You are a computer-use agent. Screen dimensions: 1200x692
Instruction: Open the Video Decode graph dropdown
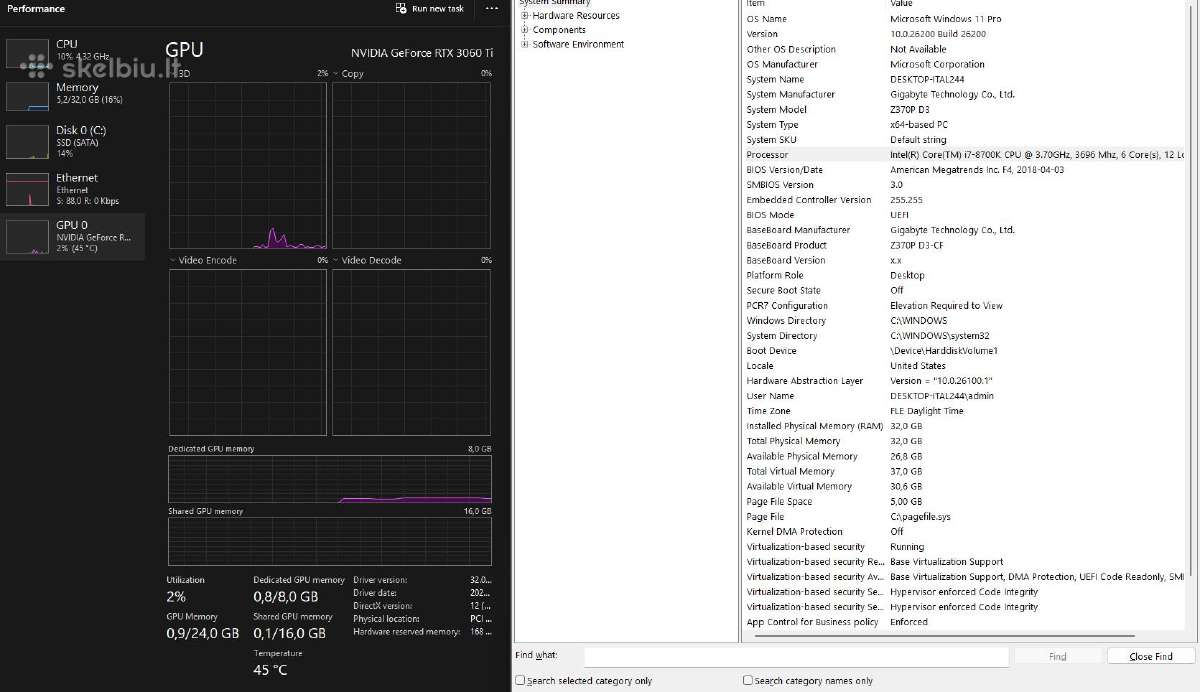(336, 260)
